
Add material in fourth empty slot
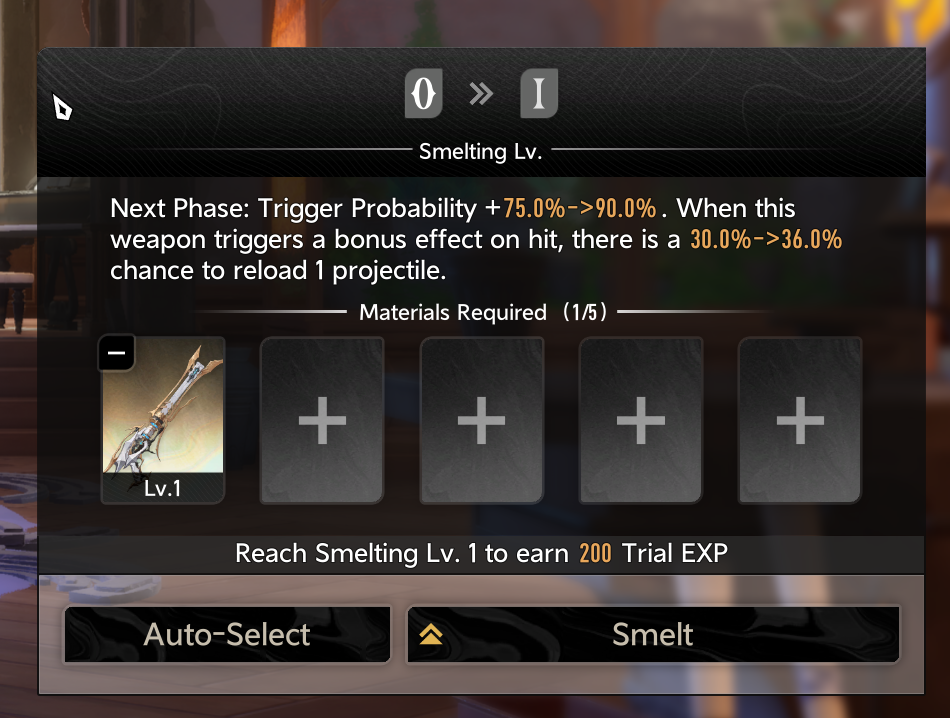(x=641, y=420)
